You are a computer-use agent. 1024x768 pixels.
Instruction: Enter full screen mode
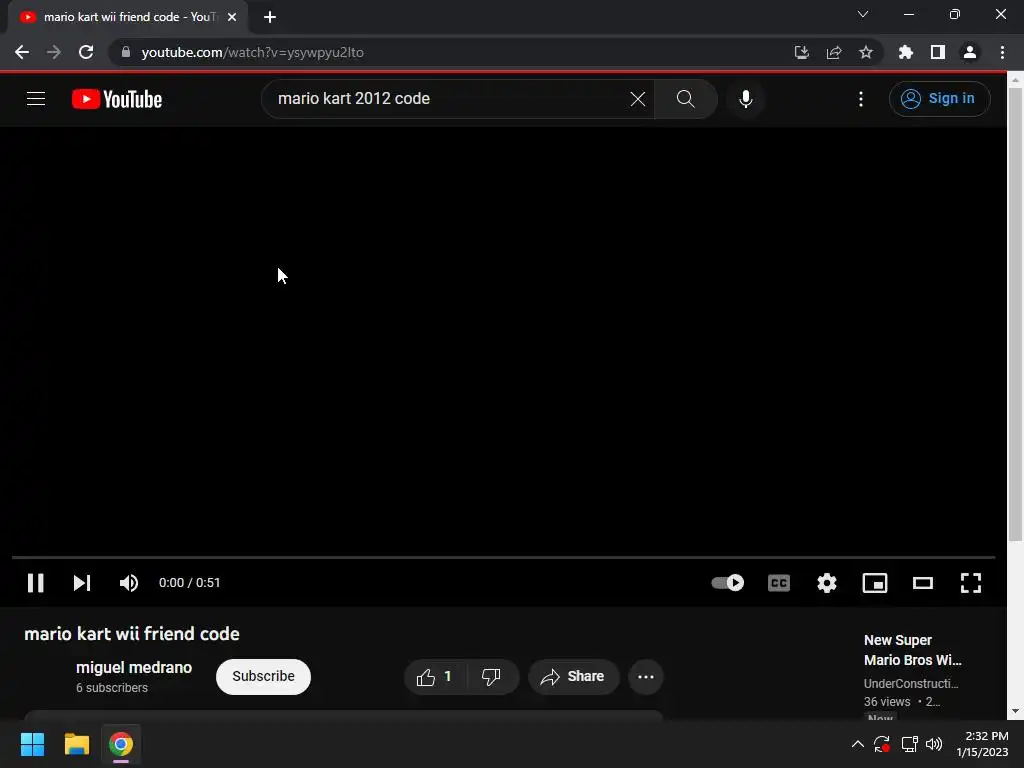(971, 583)
